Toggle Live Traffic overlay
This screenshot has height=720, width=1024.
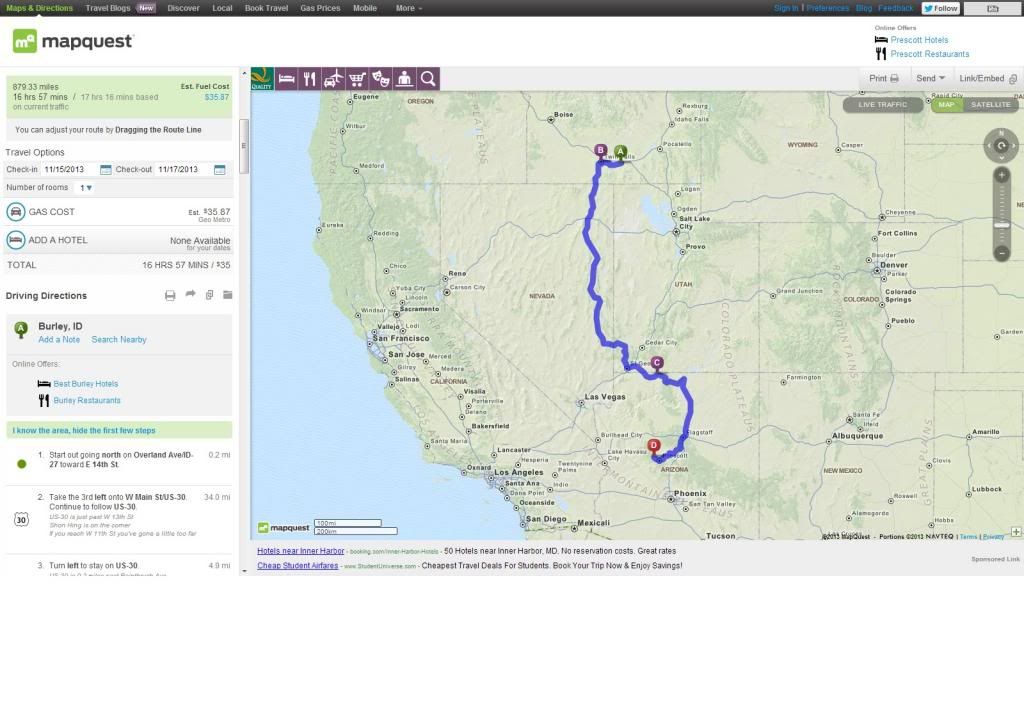882,105
